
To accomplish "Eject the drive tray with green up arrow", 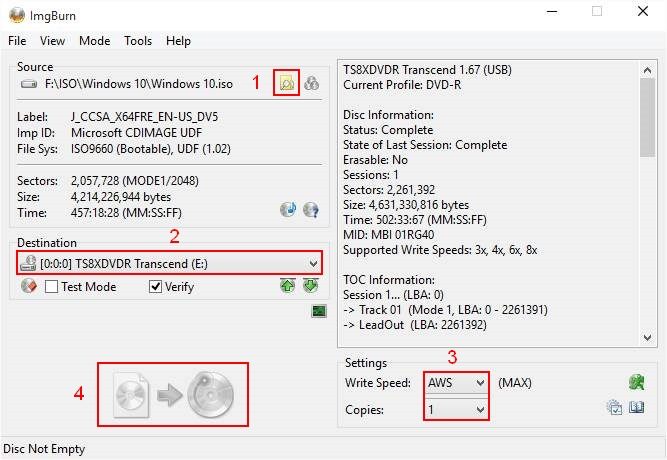I will (288, 286).
